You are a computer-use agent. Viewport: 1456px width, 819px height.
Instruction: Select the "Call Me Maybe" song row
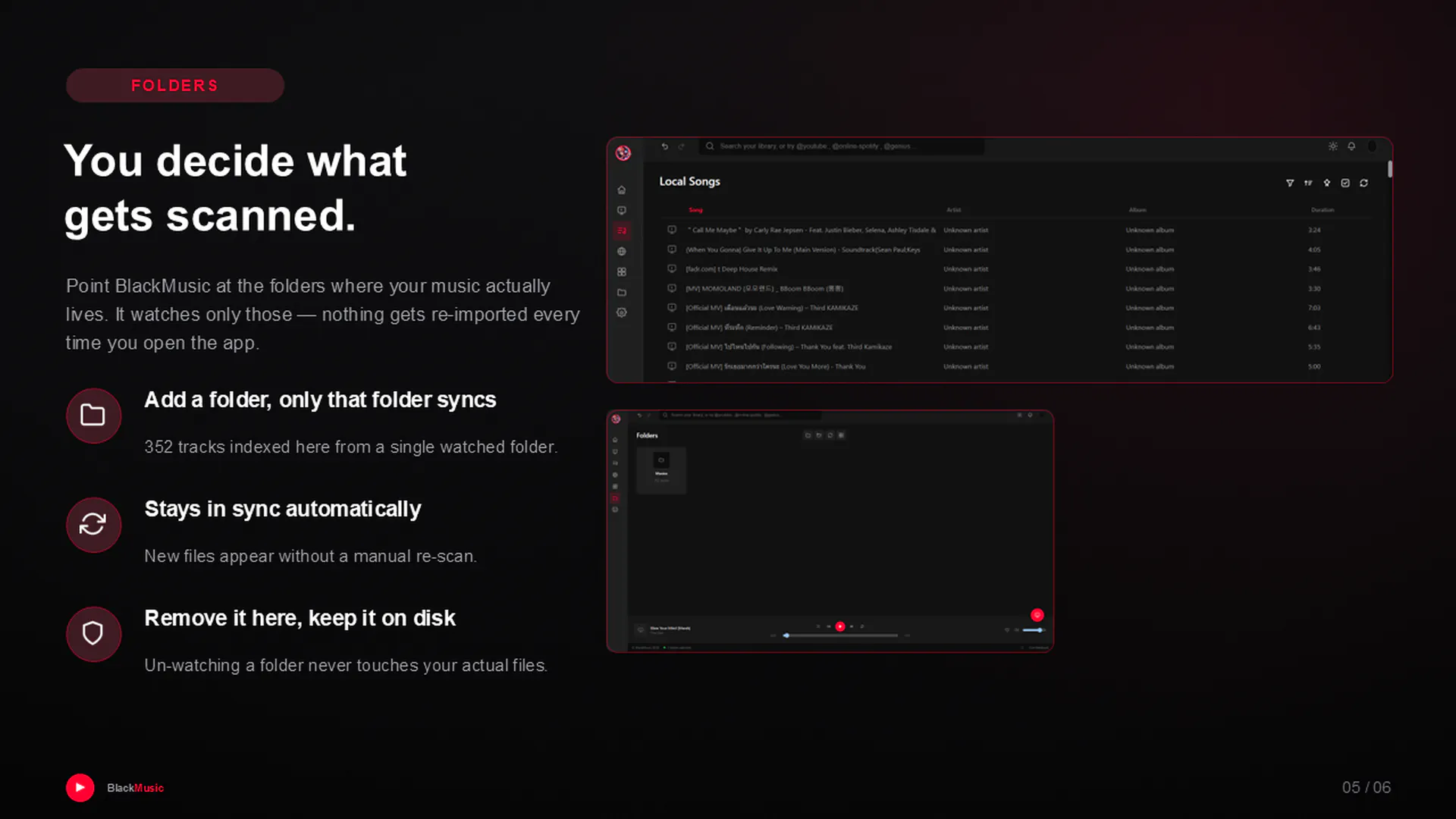pos(1016,230)
